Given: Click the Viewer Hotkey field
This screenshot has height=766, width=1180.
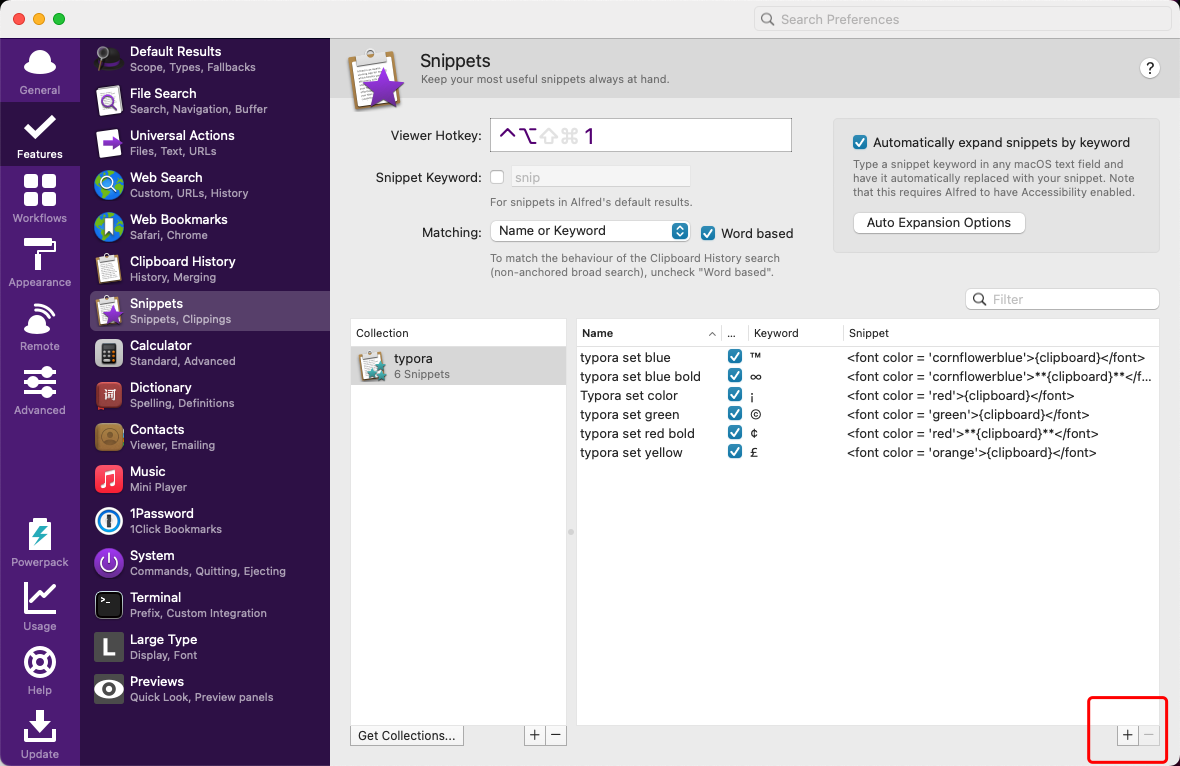Looking at the screenshot, I should pos(640,135).
